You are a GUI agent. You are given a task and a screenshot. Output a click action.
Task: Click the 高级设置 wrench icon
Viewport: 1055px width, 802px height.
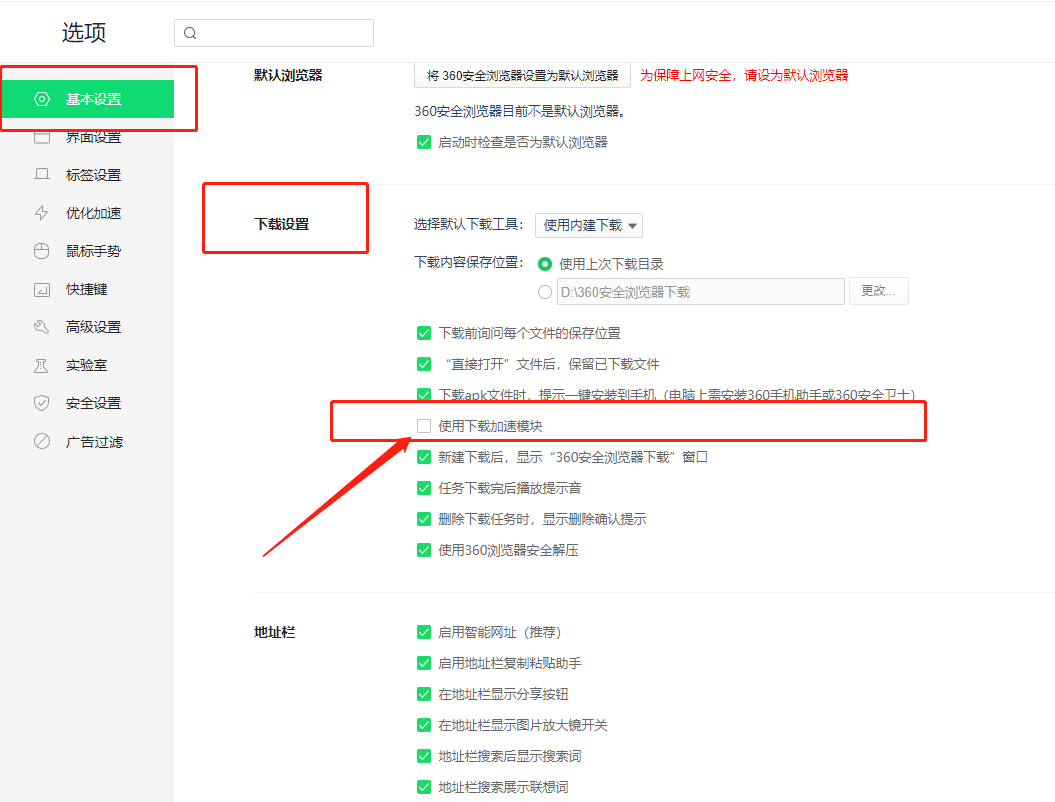(42, 327)
